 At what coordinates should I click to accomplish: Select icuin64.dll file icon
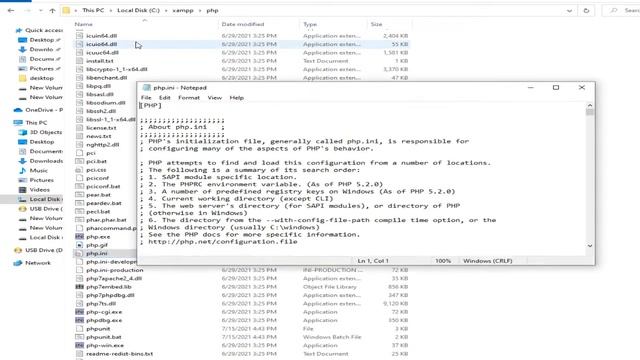[79, 36]
